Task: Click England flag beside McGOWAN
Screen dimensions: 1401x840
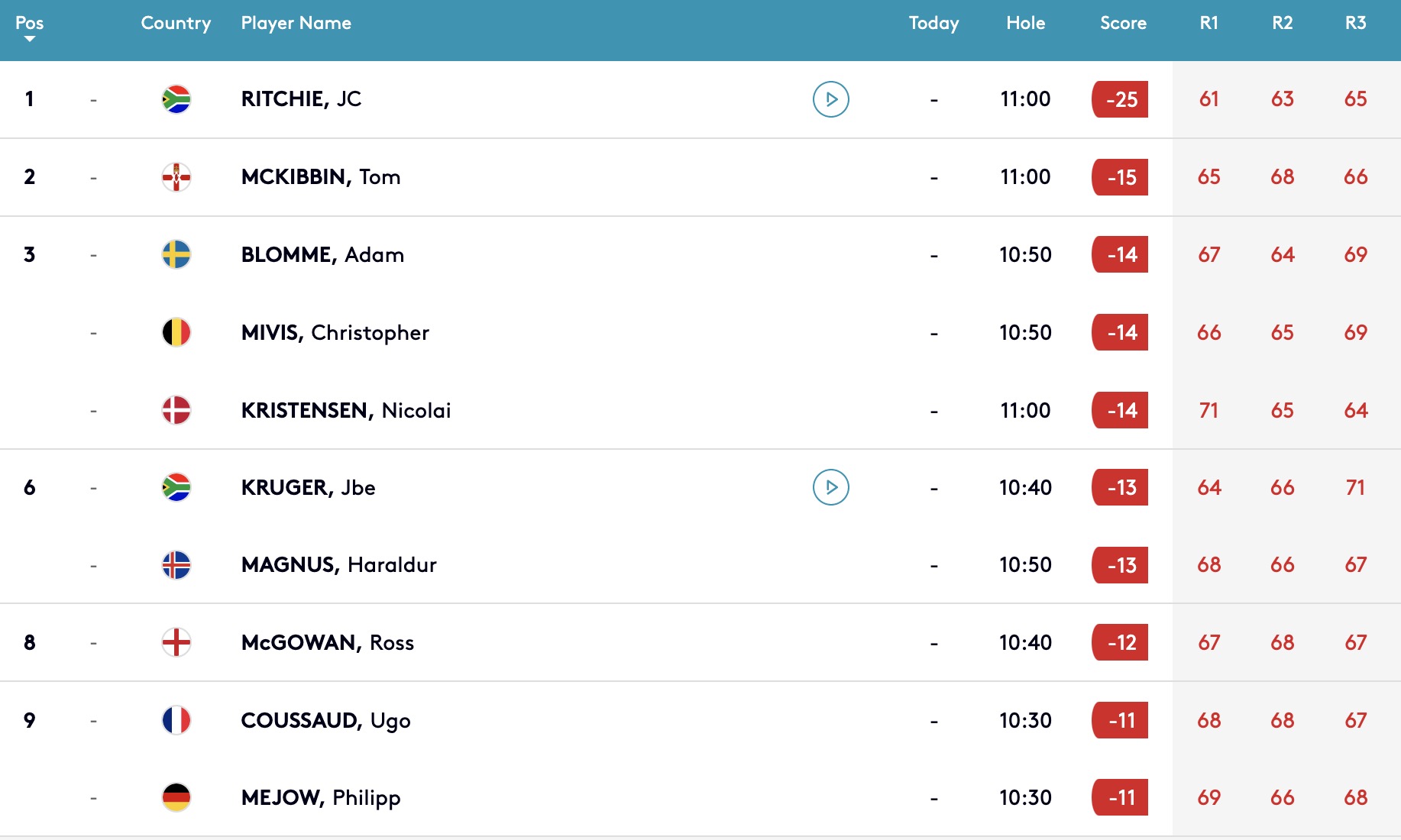Action: pyautogui.click(x=176, y=642)
